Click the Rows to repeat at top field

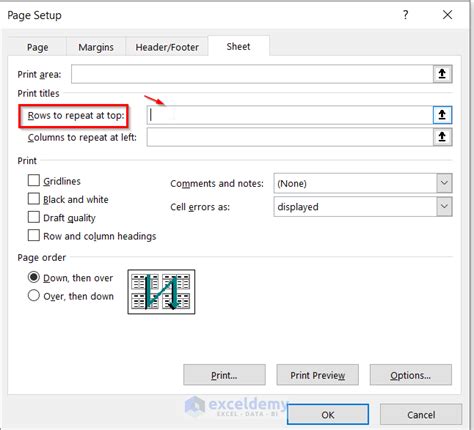pos(290,115)
